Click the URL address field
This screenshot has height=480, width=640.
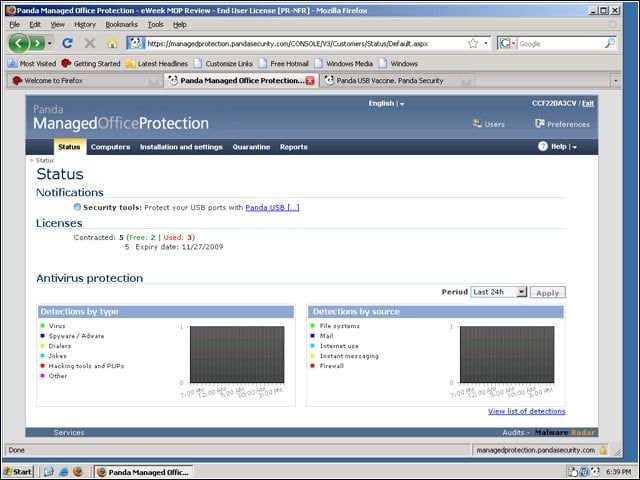click(x=305, y=43)
